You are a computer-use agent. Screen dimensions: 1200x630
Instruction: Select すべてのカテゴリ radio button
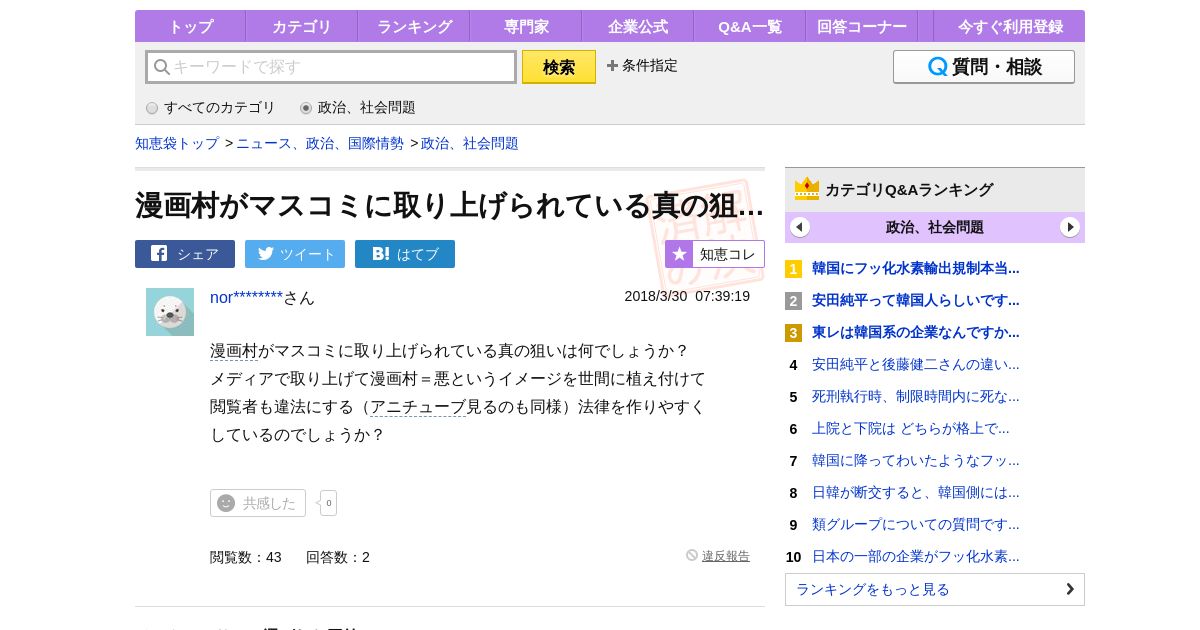point(152,108)
